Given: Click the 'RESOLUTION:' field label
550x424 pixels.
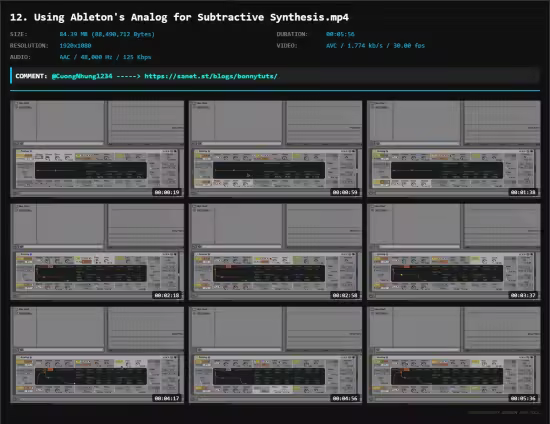Looking at the screenshot, I should pyautogui.click(x=29, y=46).
